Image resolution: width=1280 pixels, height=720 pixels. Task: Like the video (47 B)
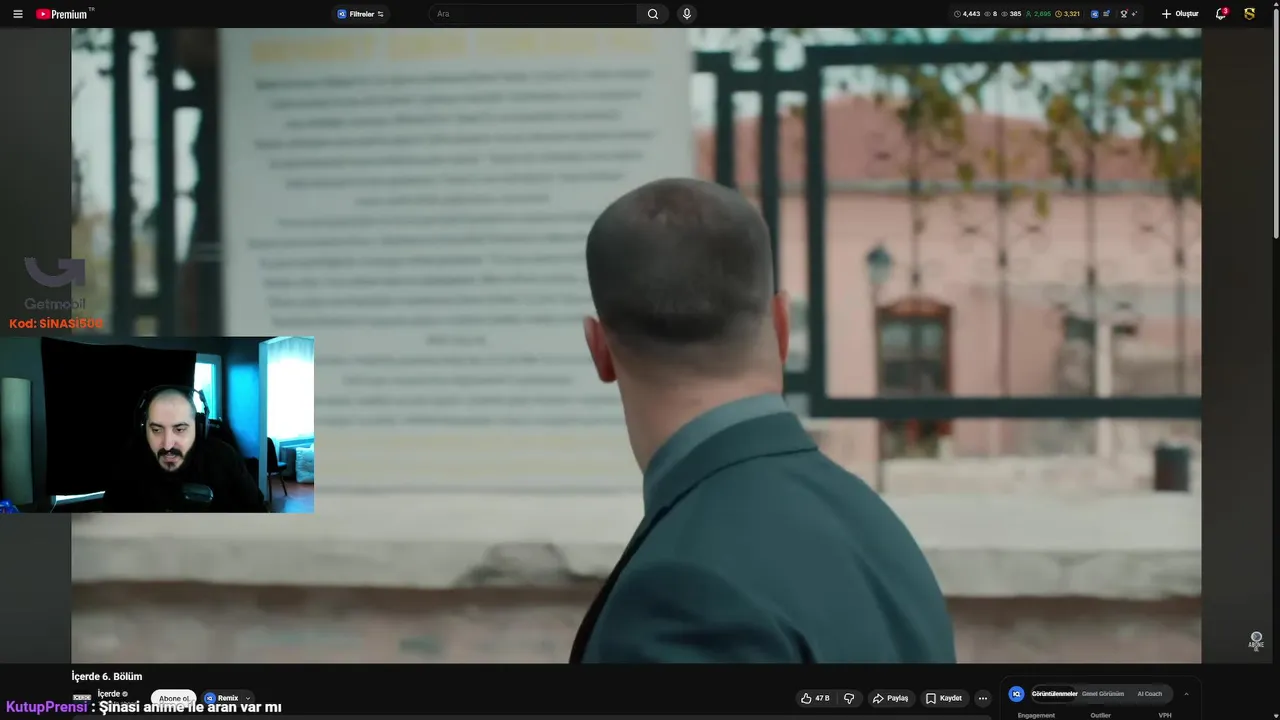(x=816, y=698)
